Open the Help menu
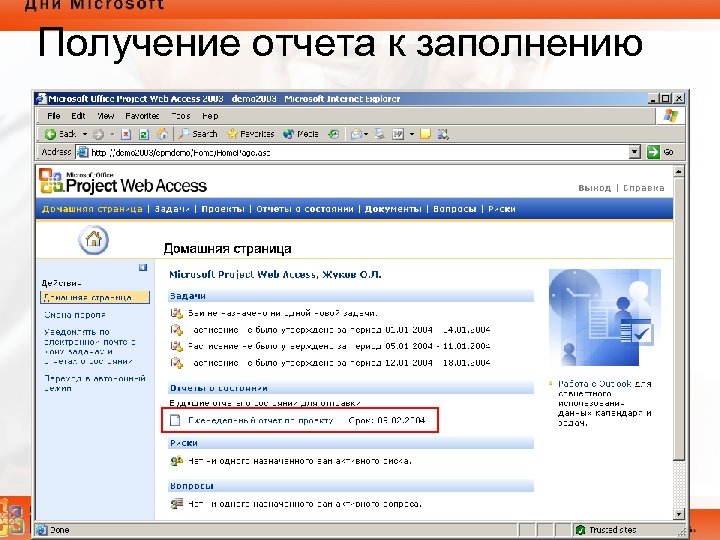Image resolution: width=720 pixels, height=540 pixels. pyautogui.click(x=210, y=116)
